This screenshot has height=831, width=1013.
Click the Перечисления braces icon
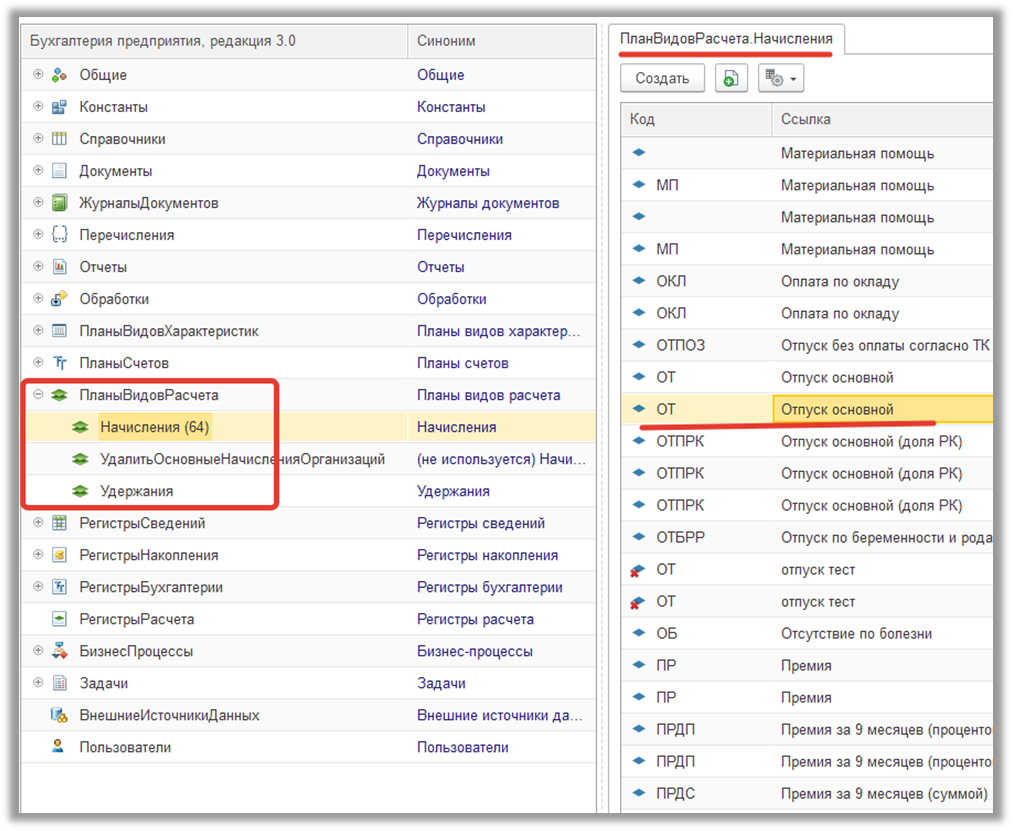59,235
